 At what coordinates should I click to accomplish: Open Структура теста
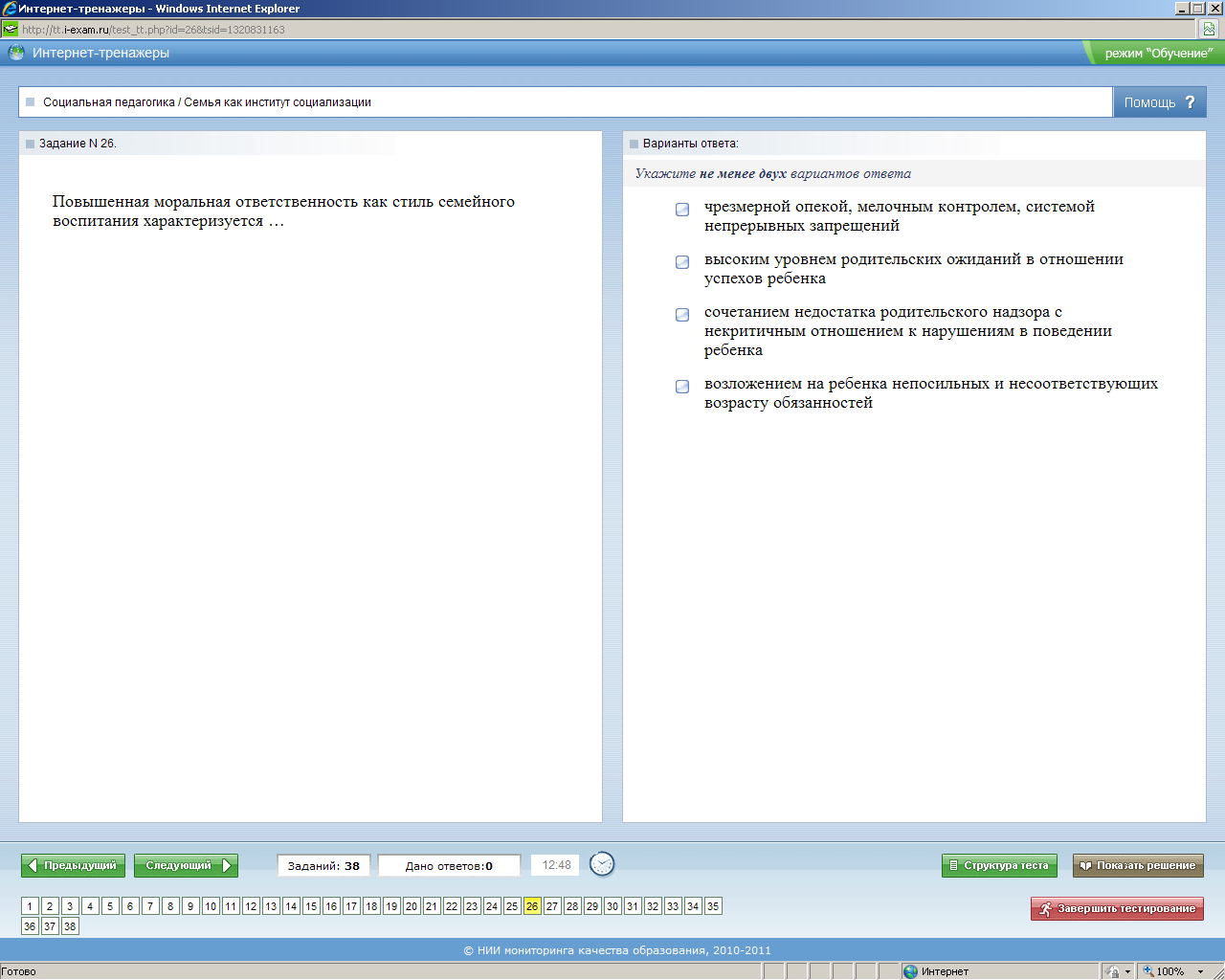point(999,865)
